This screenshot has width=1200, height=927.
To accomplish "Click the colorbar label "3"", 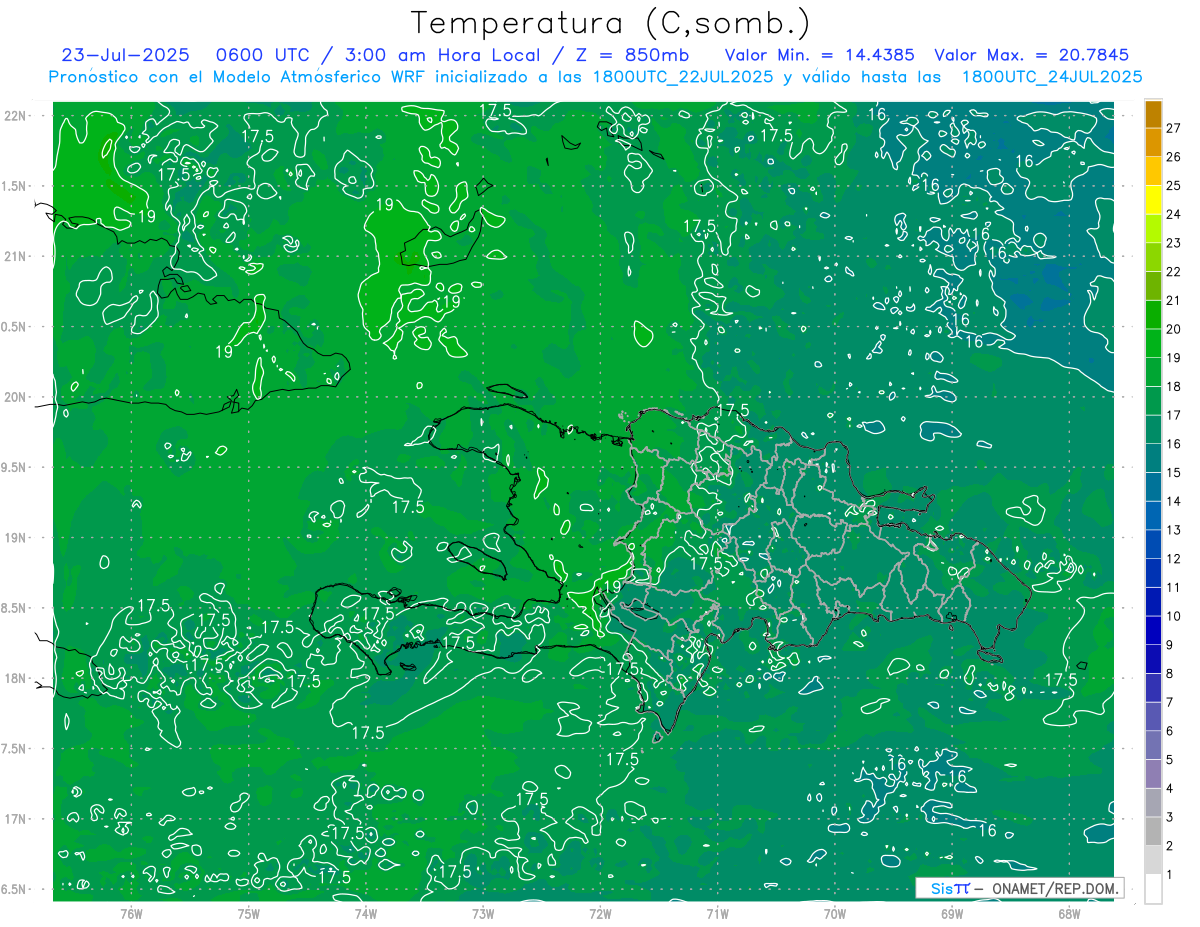I will [1170, 817].
